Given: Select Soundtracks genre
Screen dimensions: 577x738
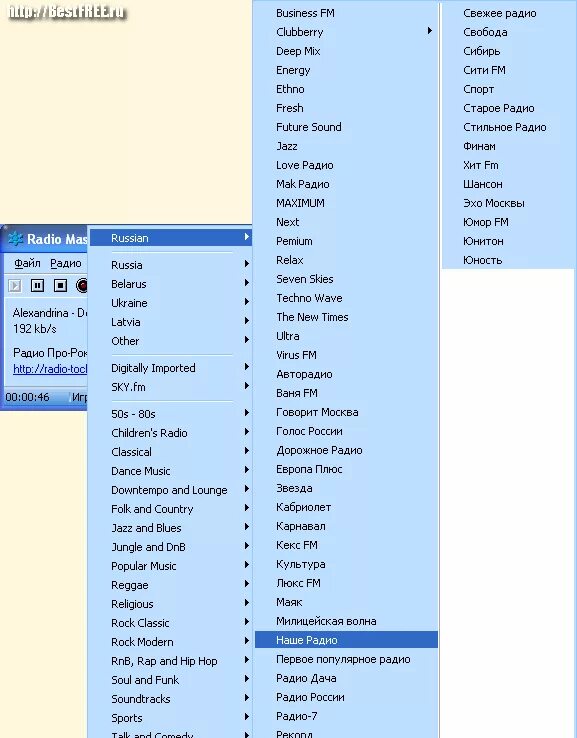Looking at the screenshot, I should coord(171,699).
